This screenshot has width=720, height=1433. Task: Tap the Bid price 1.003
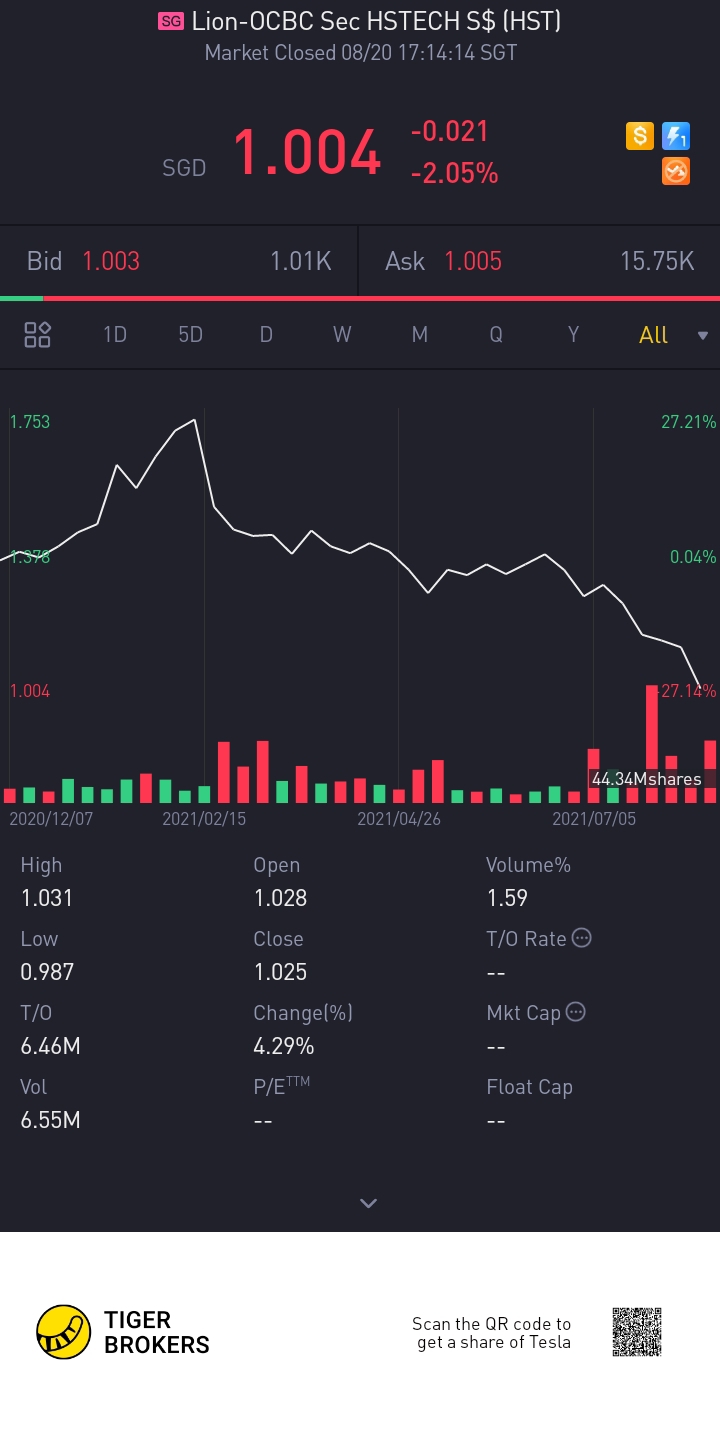click(x=111, y=261)
